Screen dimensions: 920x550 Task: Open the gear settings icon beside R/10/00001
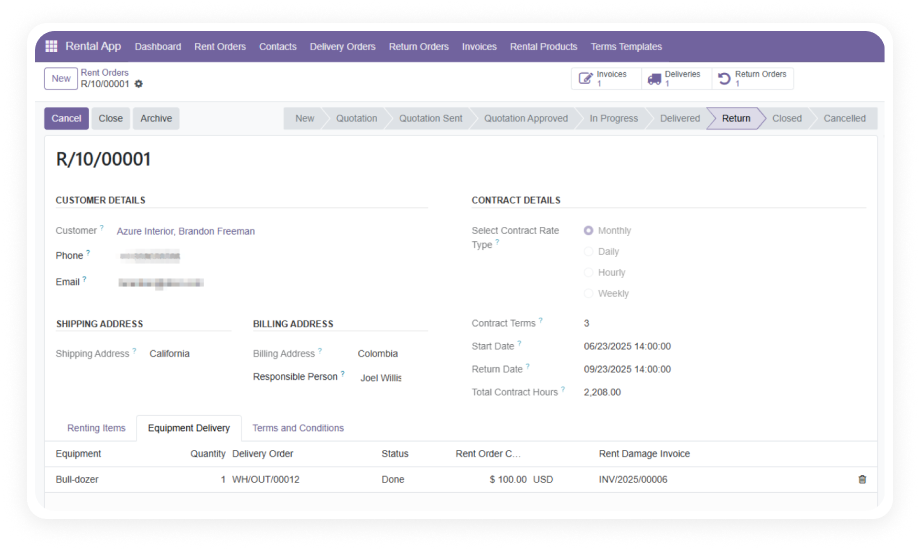pyautogui.click(x=138, y=84)
